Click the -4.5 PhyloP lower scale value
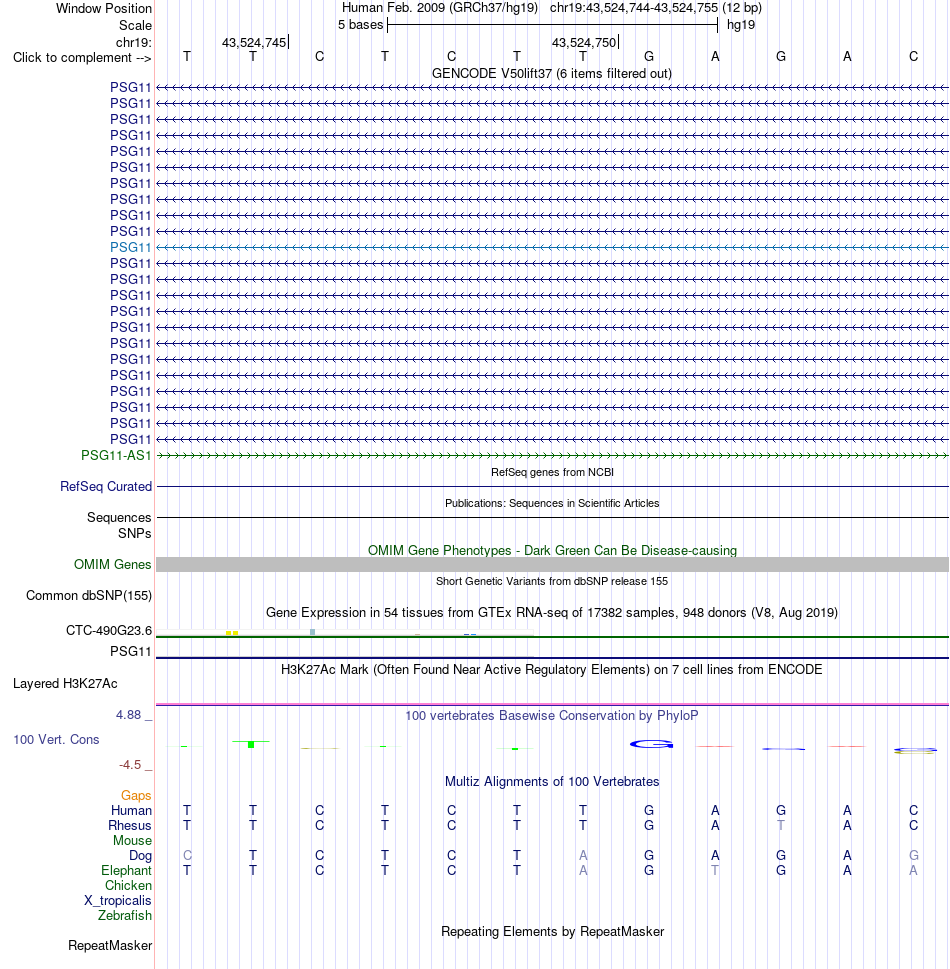This screenshot has height=969, width=950. tap(130, 765)
